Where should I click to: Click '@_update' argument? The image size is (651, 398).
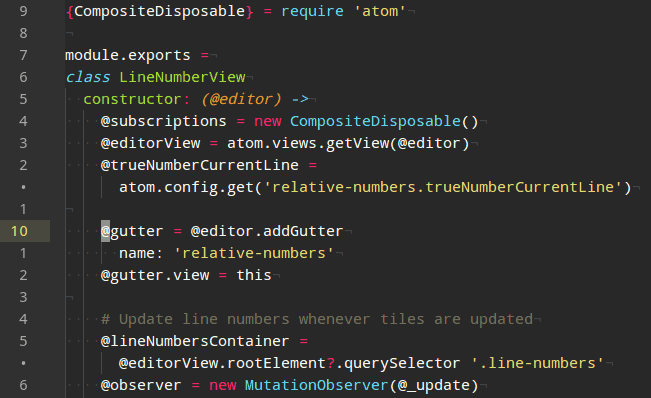[x=433, y=385]
